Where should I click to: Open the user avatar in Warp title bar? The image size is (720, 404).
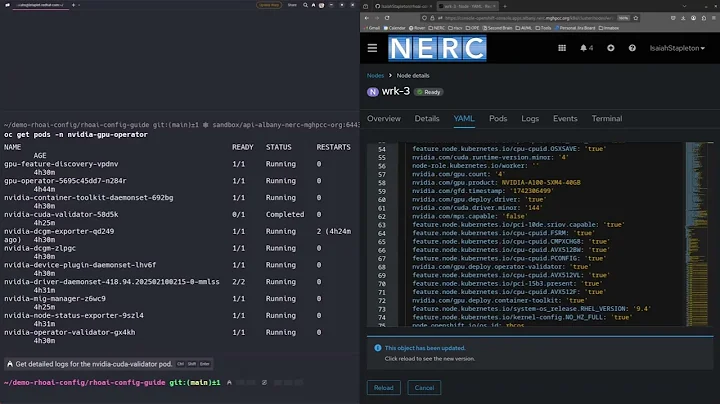pos(321,5)
